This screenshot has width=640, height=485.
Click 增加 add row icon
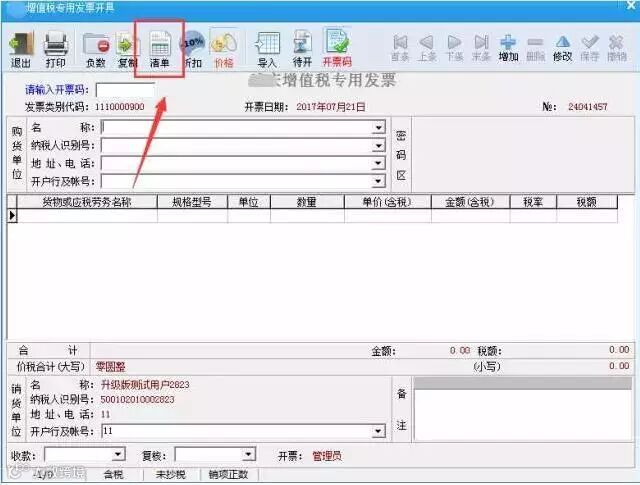tap(508, 48)
